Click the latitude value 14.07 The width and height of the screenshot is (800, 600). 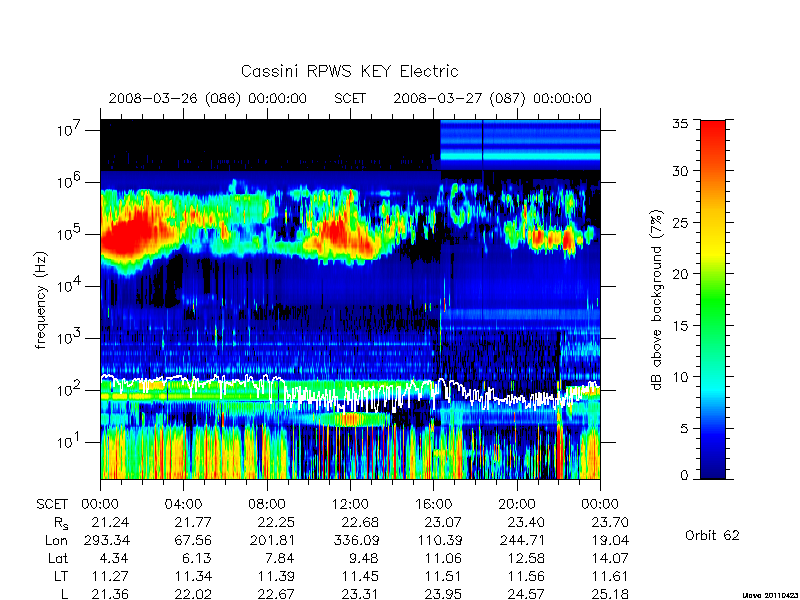coord(610,558)
